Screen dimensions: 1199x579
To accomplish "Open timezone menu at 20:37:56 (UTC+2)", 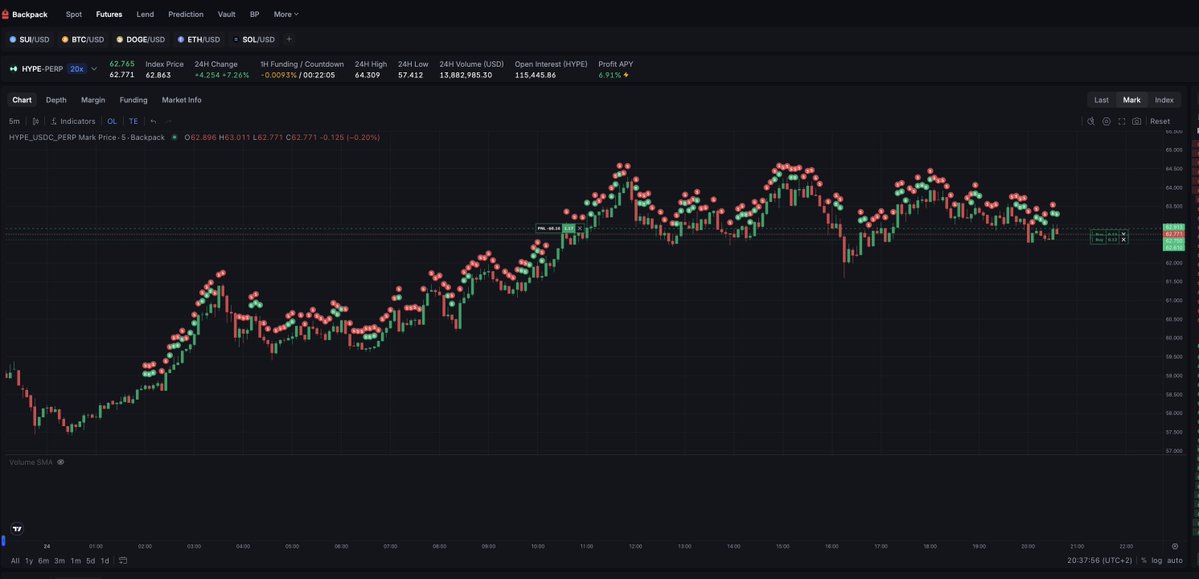I will (1100, 561).
